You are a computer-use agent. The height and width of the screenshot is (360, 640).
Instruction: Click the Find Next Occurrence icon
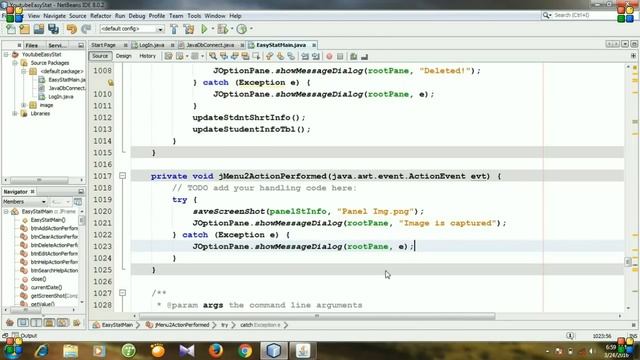(234, 56)
